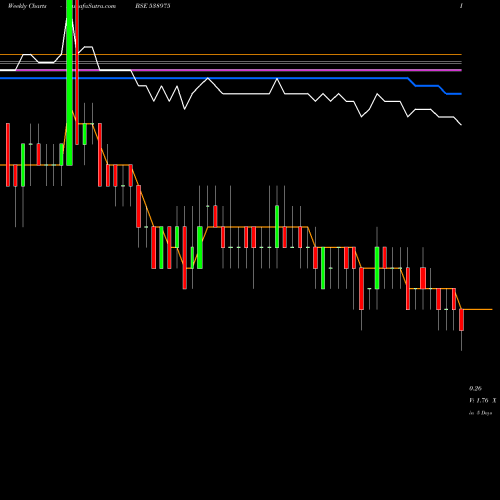Click the 'V: 1.76 X' volume text
500x500 pixels.
pyautogui.click(x=483, y=400)
